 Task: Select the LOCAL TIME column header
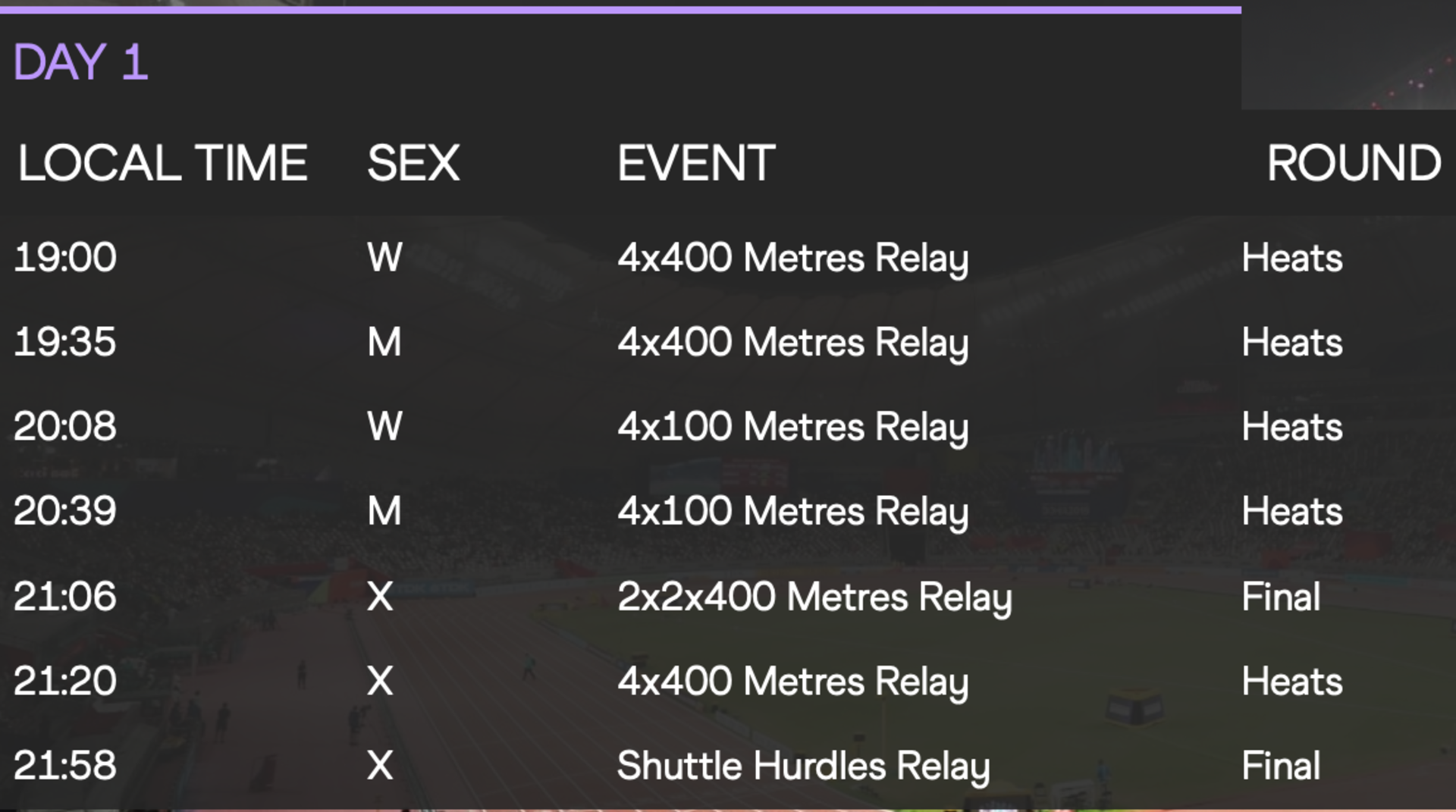click(x=162, y=163)
